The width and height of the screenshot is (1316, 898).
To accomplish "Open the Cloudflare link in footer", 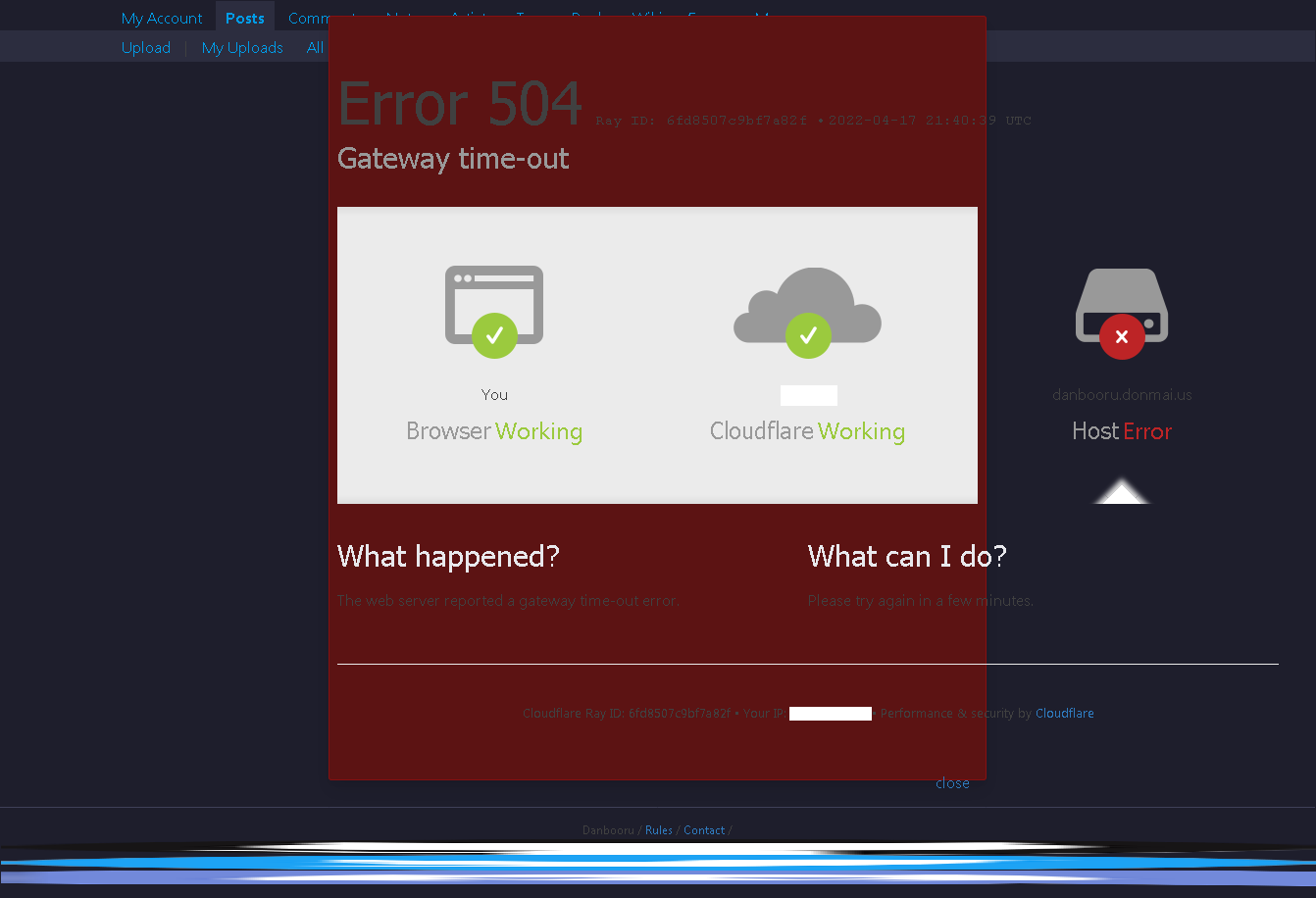I will (x=1065, y=714).
